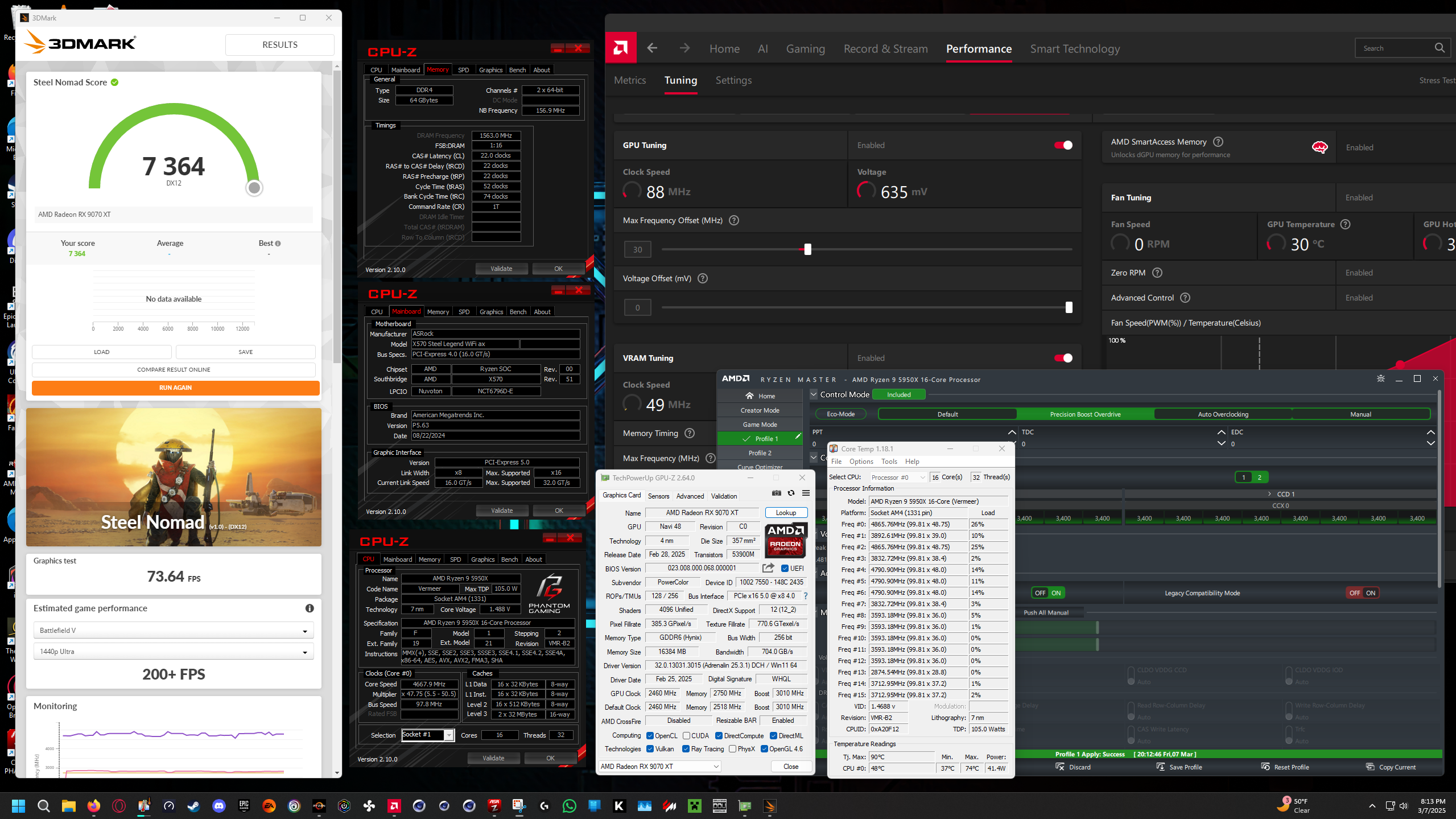Toggle the Vulkan checkbox in GPU-Z
This screenshot has width=1456, height=819.
[x=650, y=748]
